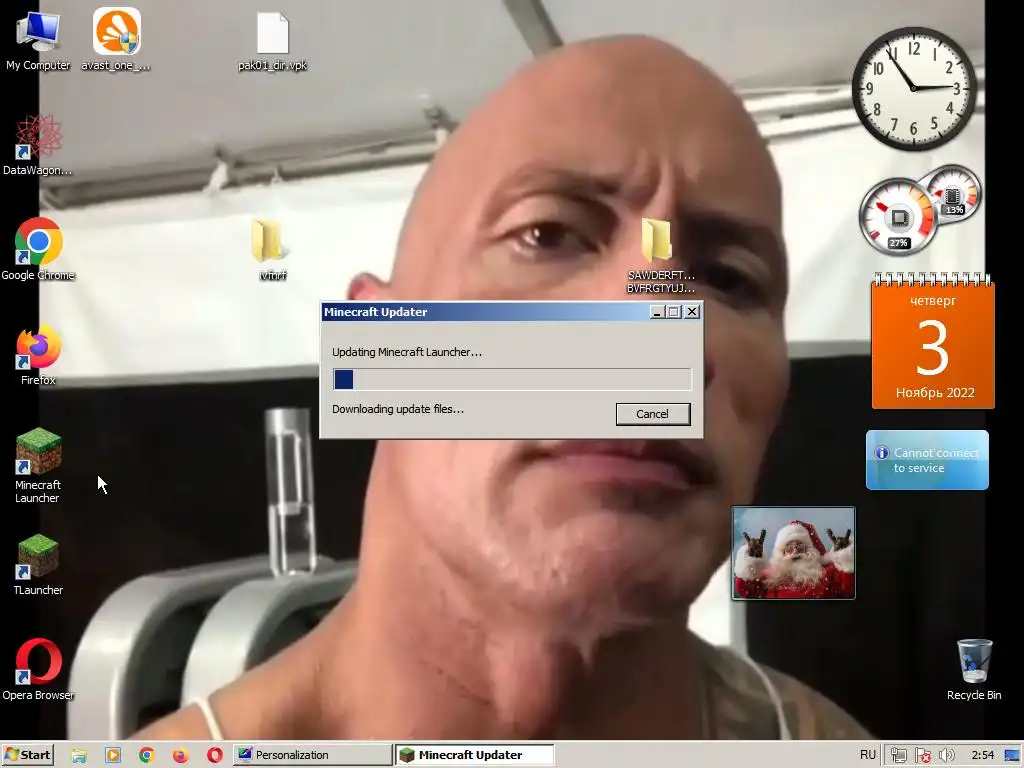Launch Opera from the taskbar quick launch
Viewport: 1024px width, 768px height.
click(214, 756)
